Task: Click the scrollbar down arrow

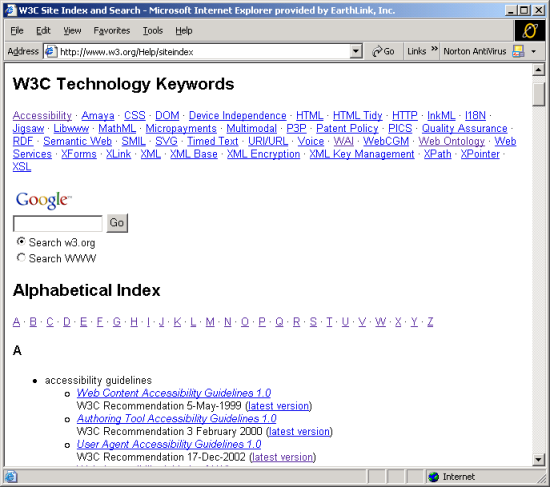Action: 538,459
